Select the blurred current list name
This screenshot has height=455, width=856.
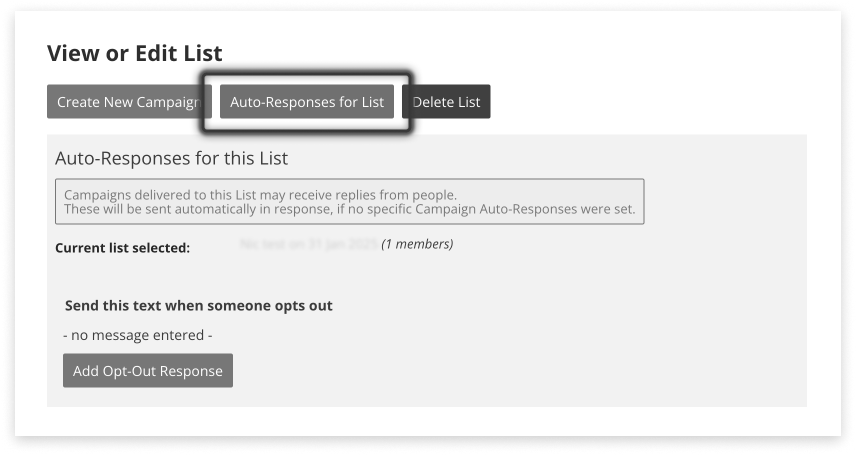[308, 244]
